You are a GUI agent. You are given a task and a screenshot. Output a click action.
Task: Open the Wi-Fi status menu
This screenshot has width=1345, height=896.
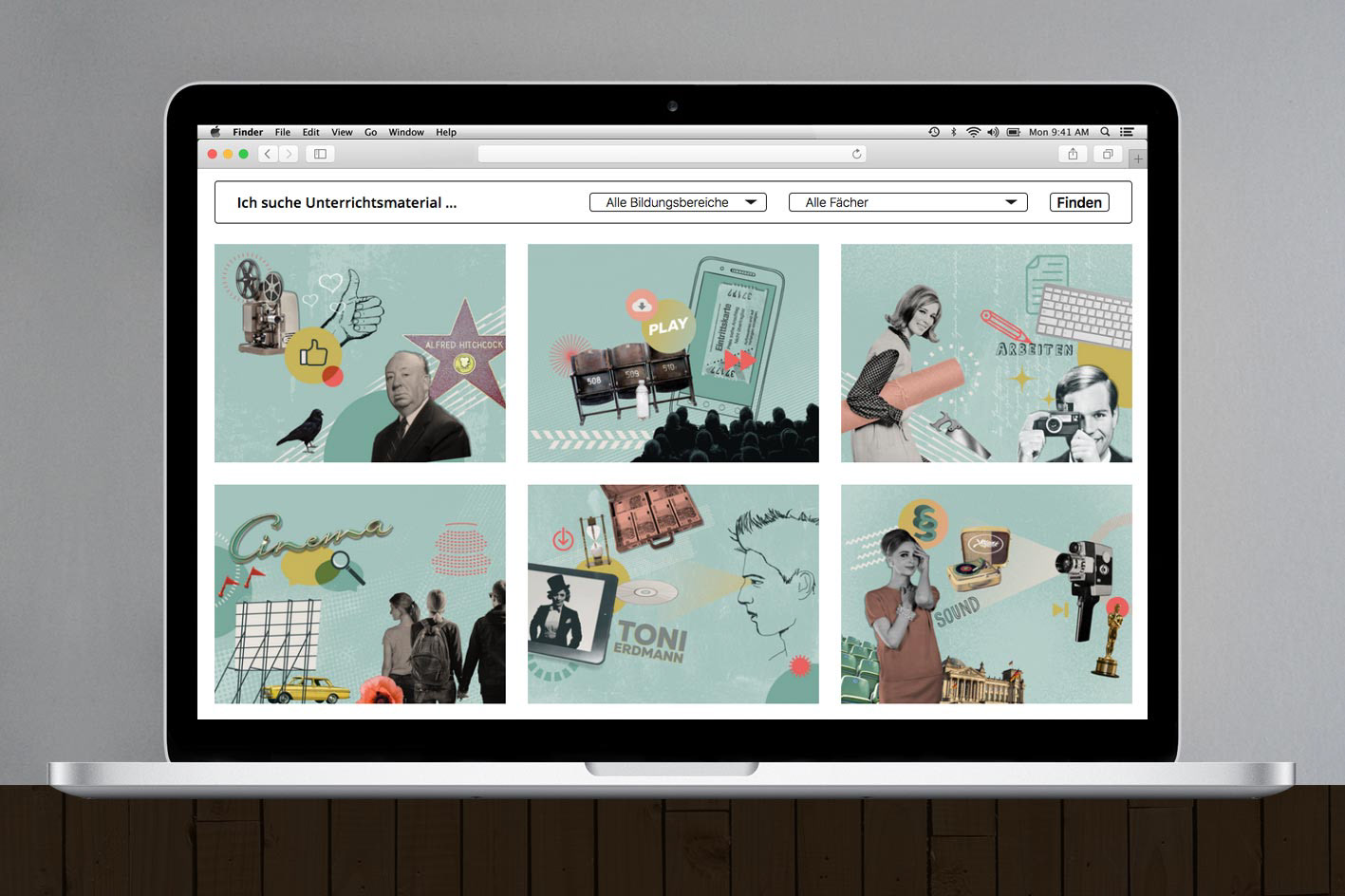pyautogui.click(x=973, y=132)
